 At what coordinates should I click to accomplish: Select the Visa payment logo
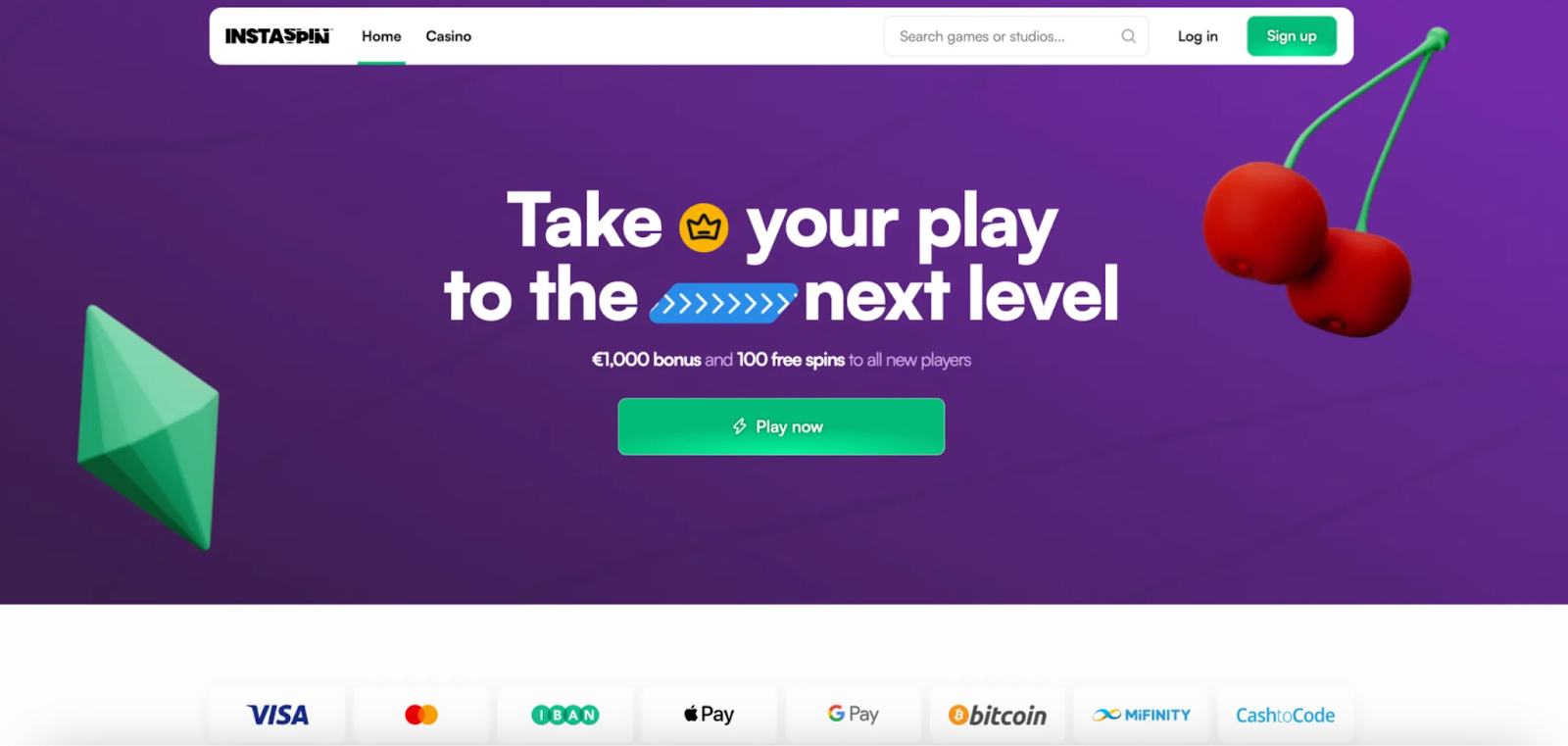[277, 715]
